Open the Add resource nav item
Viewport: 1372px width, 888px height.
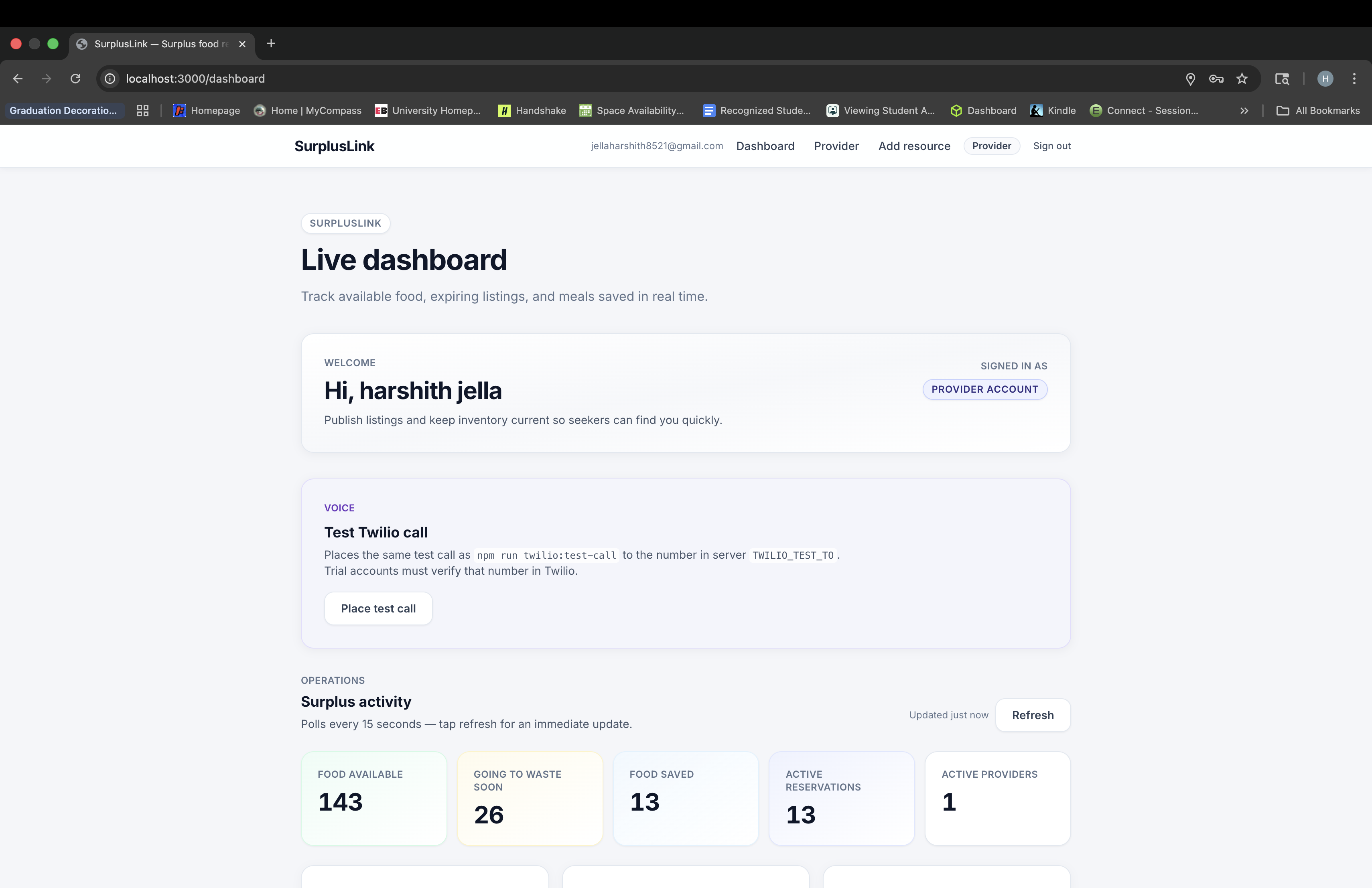click(x=914, y=146)
